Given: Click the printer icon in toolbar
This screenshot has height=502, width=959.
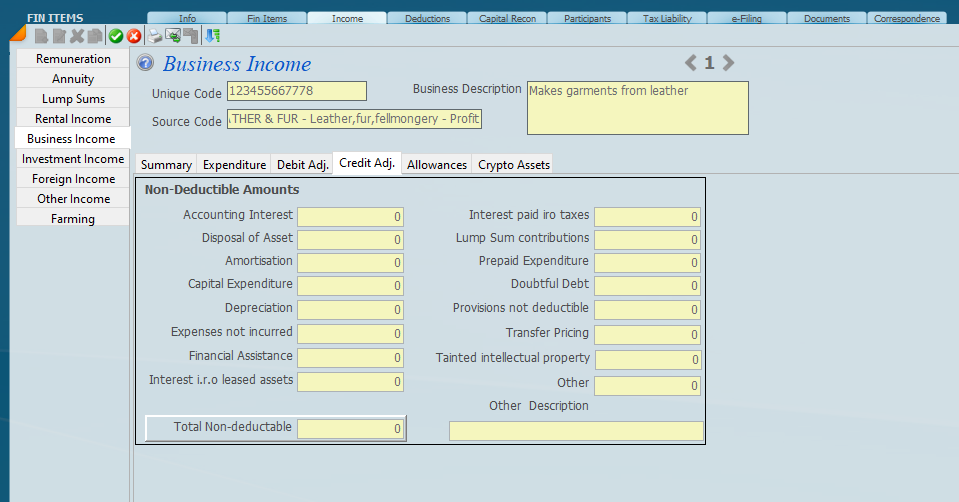Looking at the screenshot, I should pyautogui.click(x=156, y=36).
